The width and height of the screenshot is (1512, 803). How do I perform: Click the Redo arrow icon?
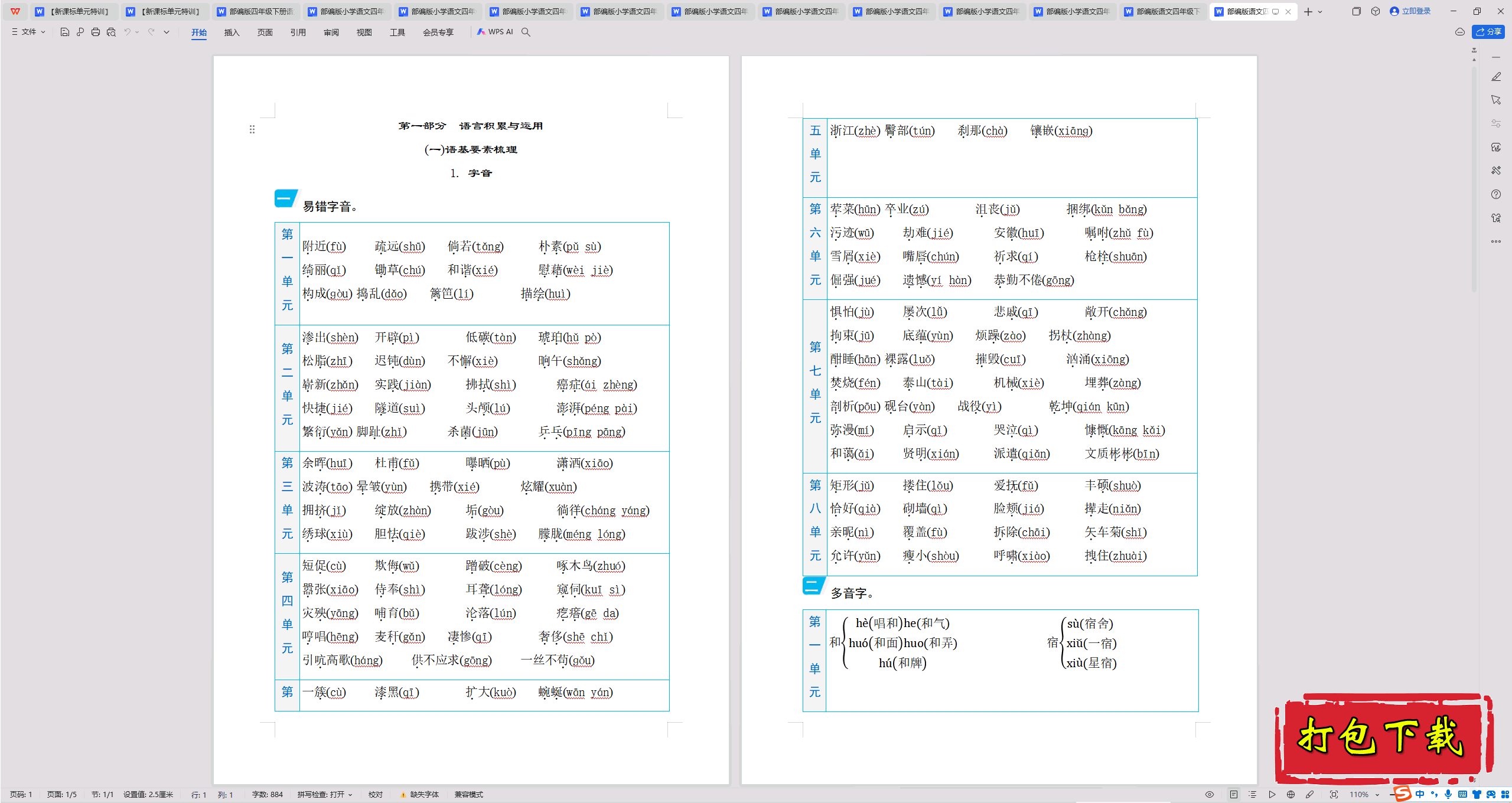coord(151,32)
